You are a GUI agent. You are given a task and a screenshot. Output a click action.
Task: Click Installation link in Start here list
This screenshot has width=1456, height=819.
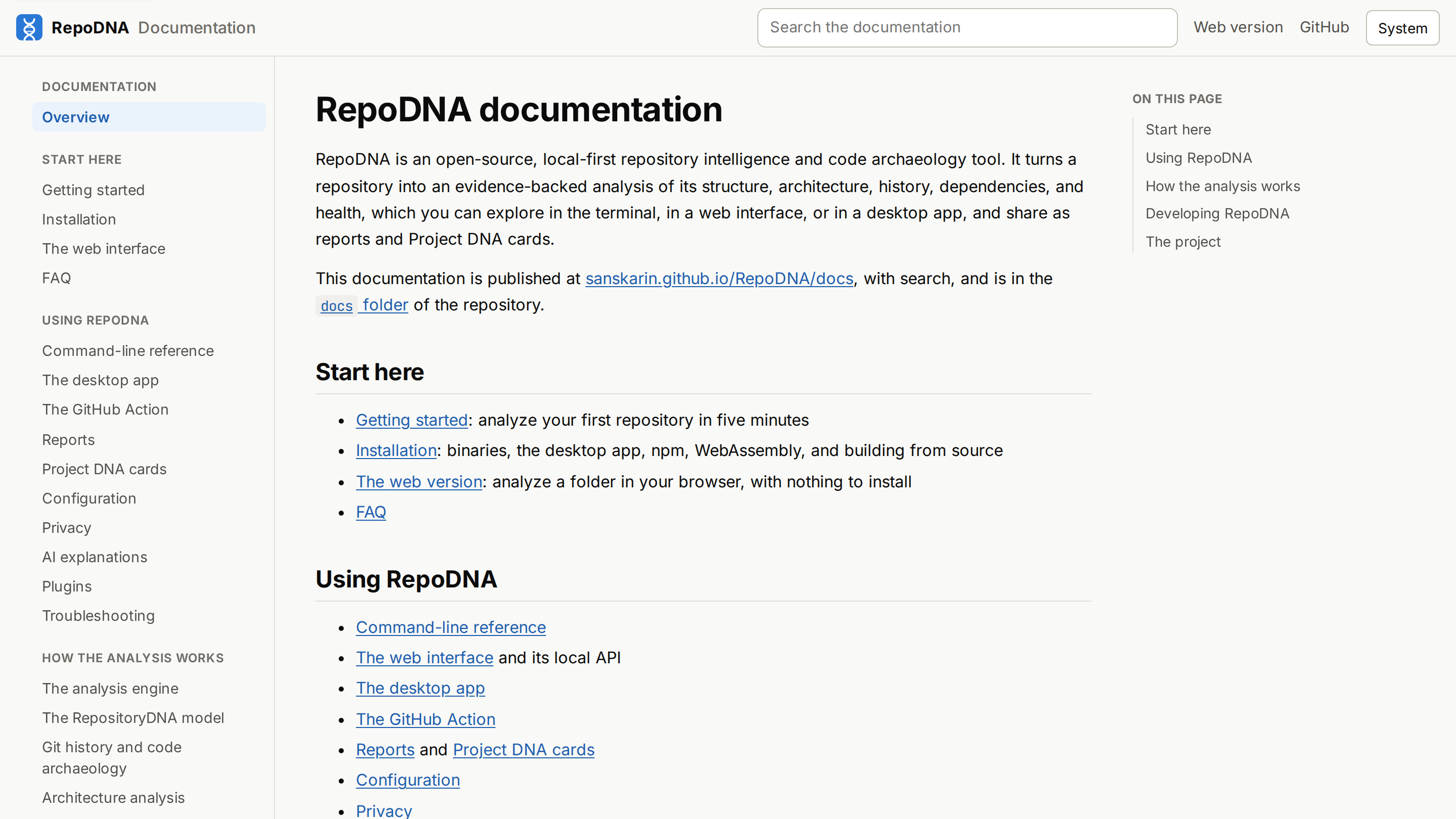[396, 450]
